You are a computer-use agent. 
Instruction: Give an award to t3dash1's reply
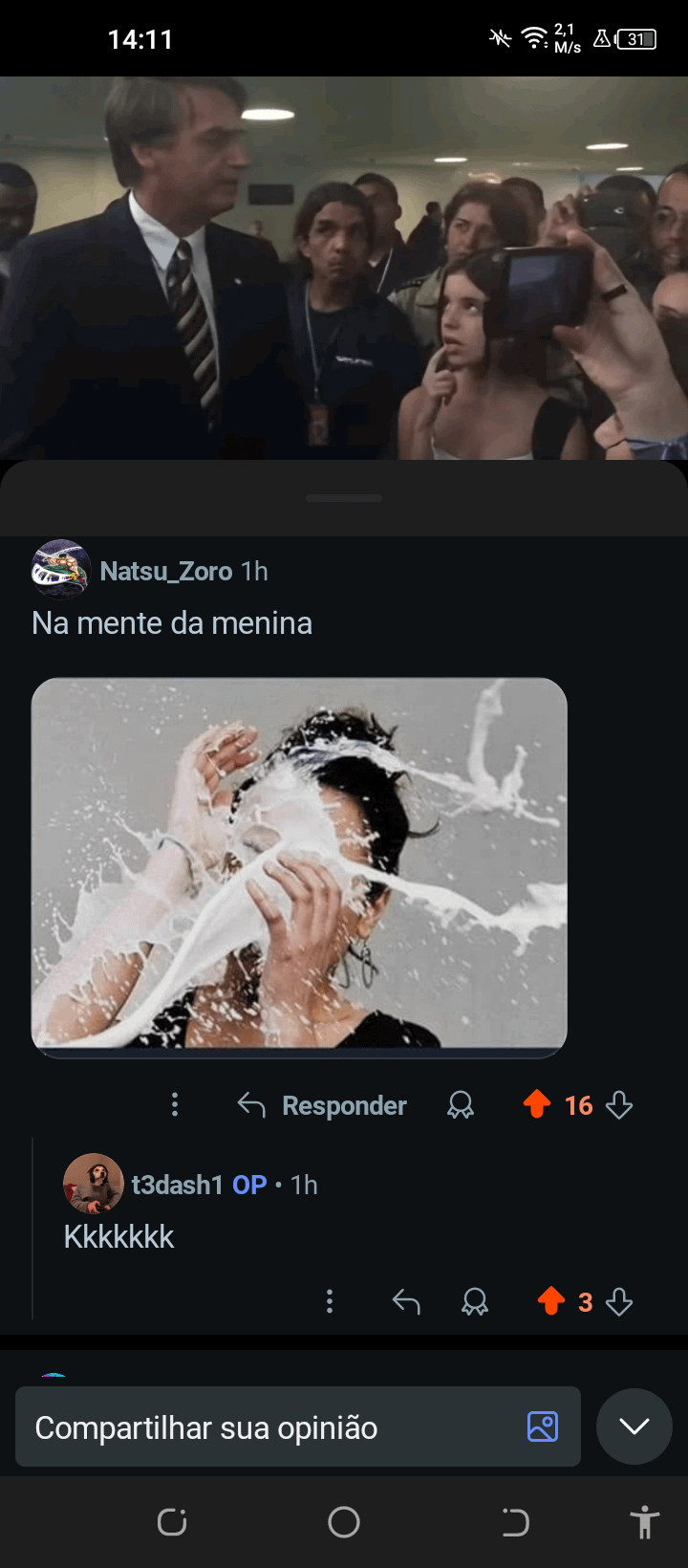(475, 1301)
